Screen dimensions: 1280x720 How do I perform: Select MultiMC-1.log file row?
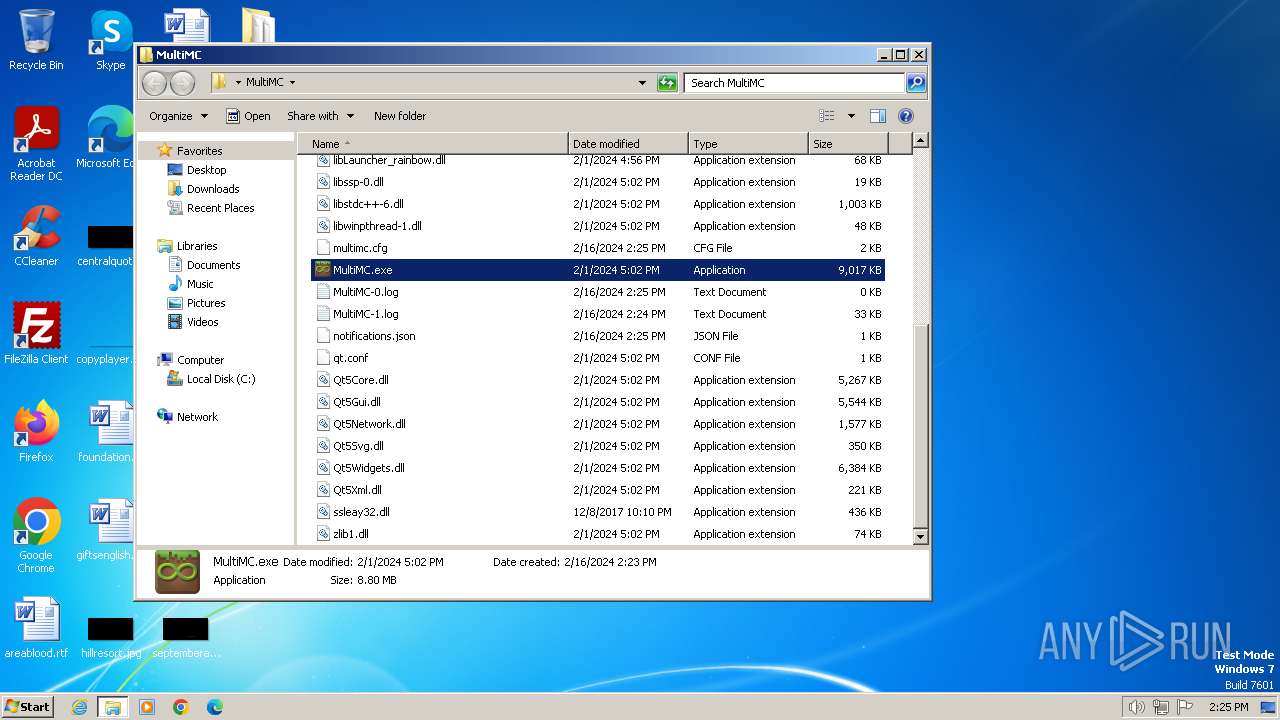click(x=598, y=314)
